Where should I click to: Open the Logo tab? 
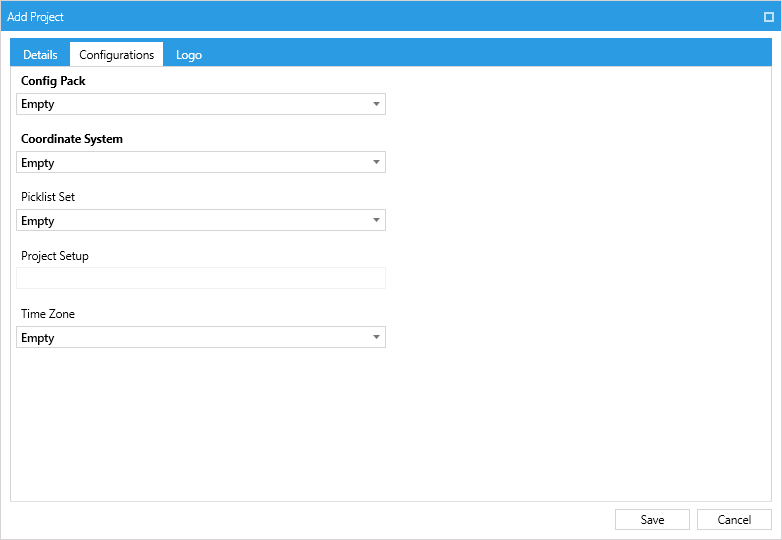[189, 54]
